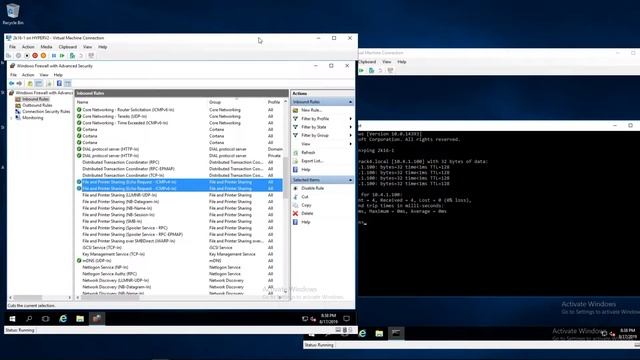640x360 pixels.
Task: Select File and Printer Sharing (SMB-In) rule
Action: pyautogui.click(x=112, y=221)
